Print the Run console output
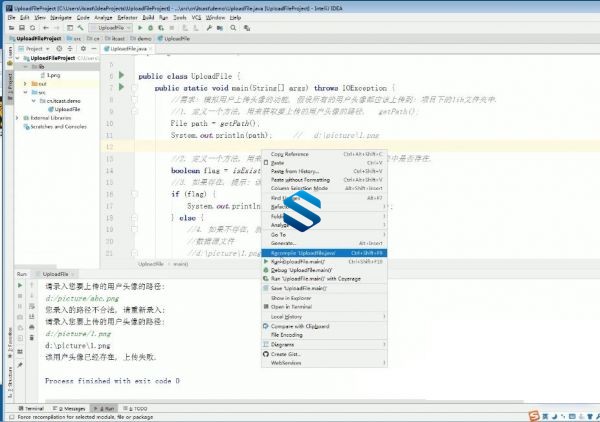 pyautogui.click(x=32, y=327)
